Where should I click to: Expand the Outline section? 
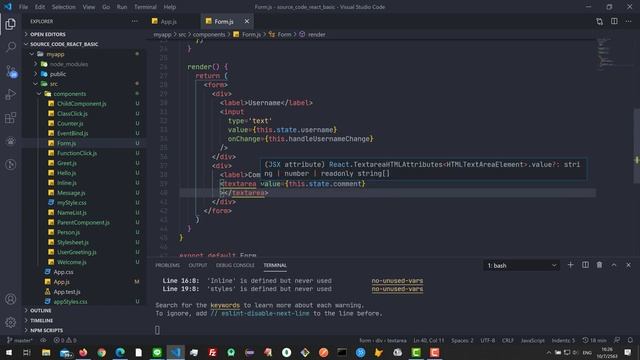41,311
